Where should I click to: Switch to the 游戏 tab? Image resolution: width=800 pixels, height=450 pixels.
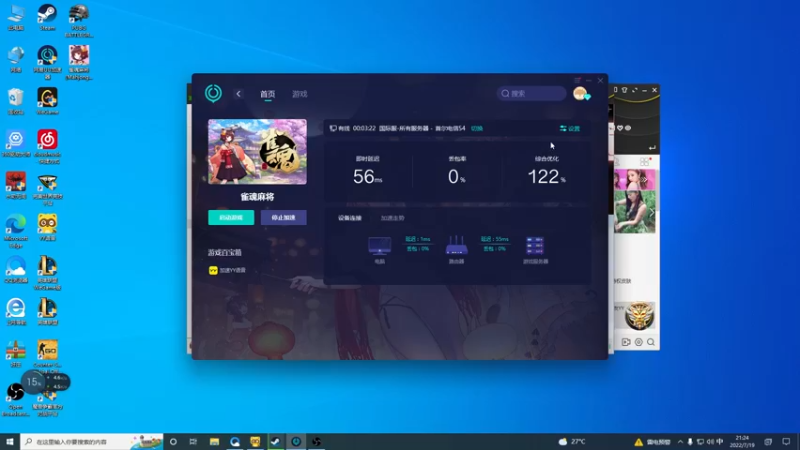click(x=299, y=94)
